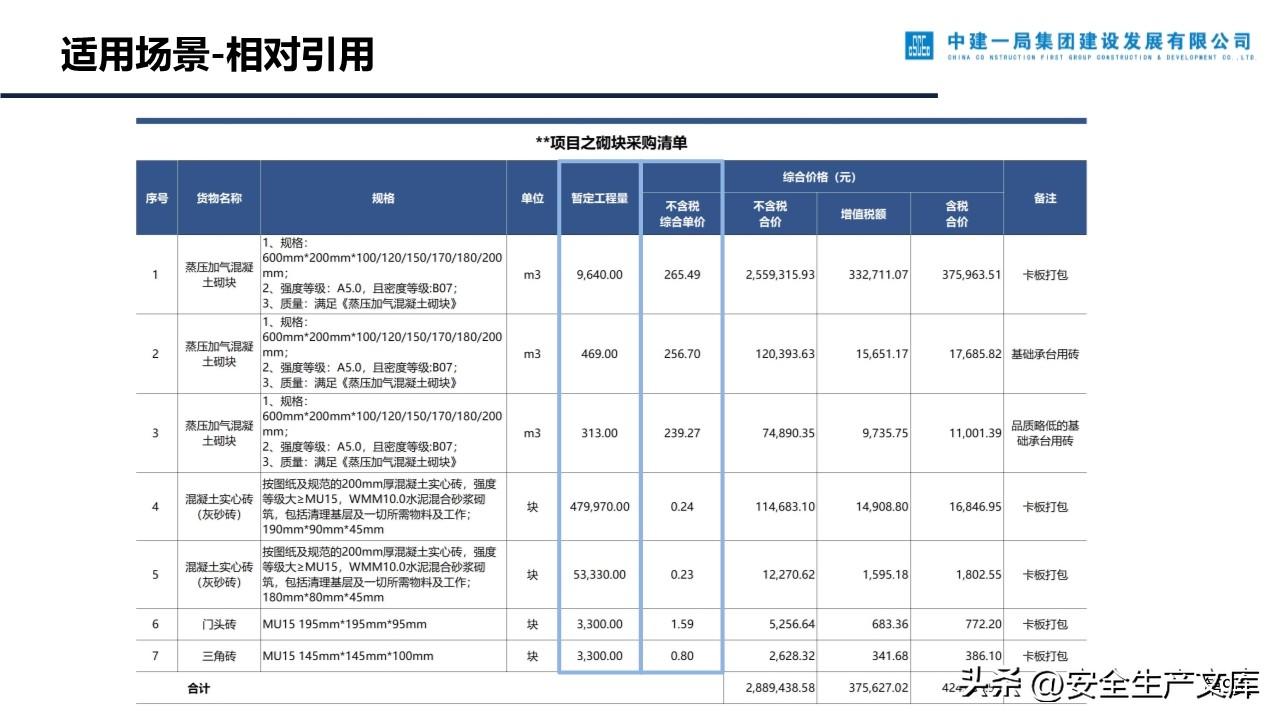Select total cell 772.20
Viewport: 1280px width, 720px height.
pyautogui.click(x=984, y=624)
